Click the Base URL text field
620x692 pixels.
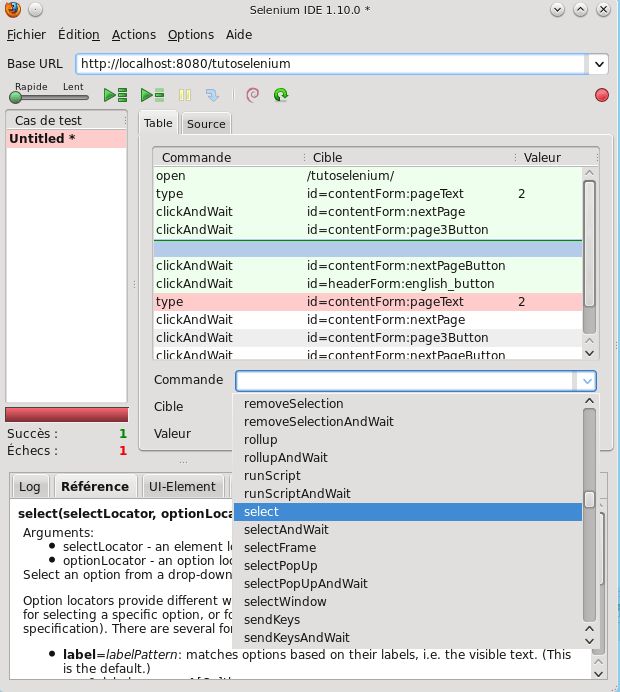pos(332,64)
